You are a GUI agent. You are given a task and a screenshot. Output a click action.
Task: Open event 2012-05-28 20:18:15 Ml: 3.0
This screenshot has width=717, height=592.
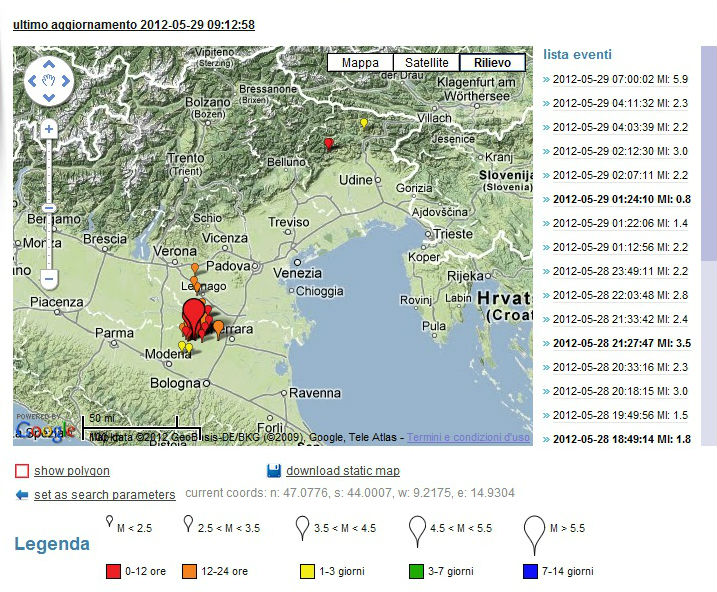620,391
